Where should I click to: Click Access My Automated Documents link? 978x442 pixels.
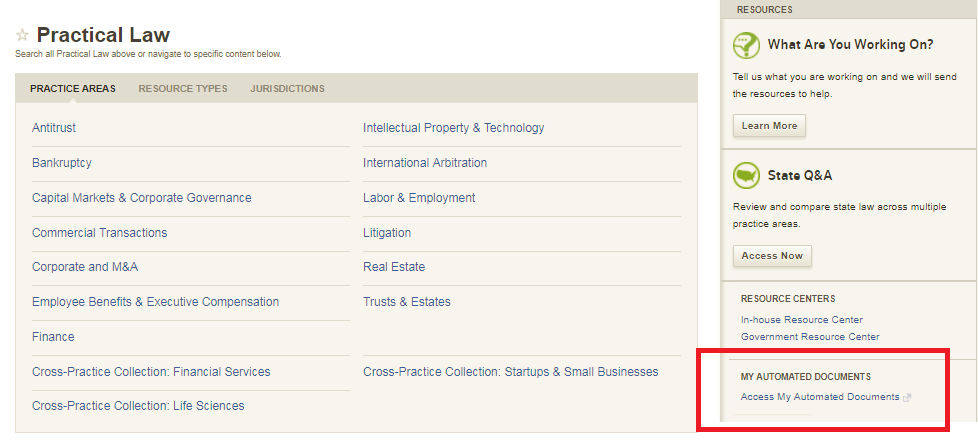point(820,397)
